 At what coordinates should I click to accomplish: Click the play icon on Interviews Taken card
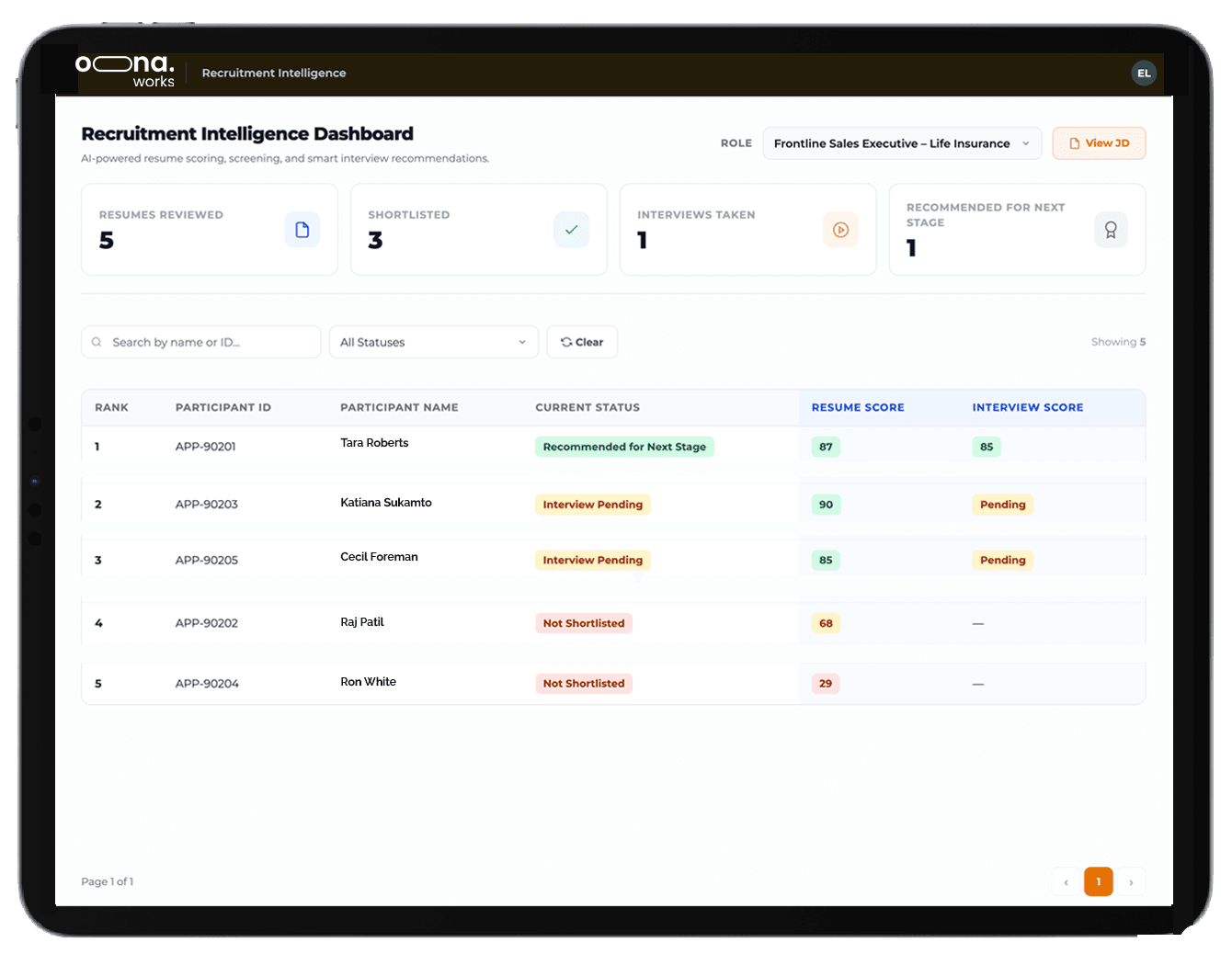tap(840, 230)
